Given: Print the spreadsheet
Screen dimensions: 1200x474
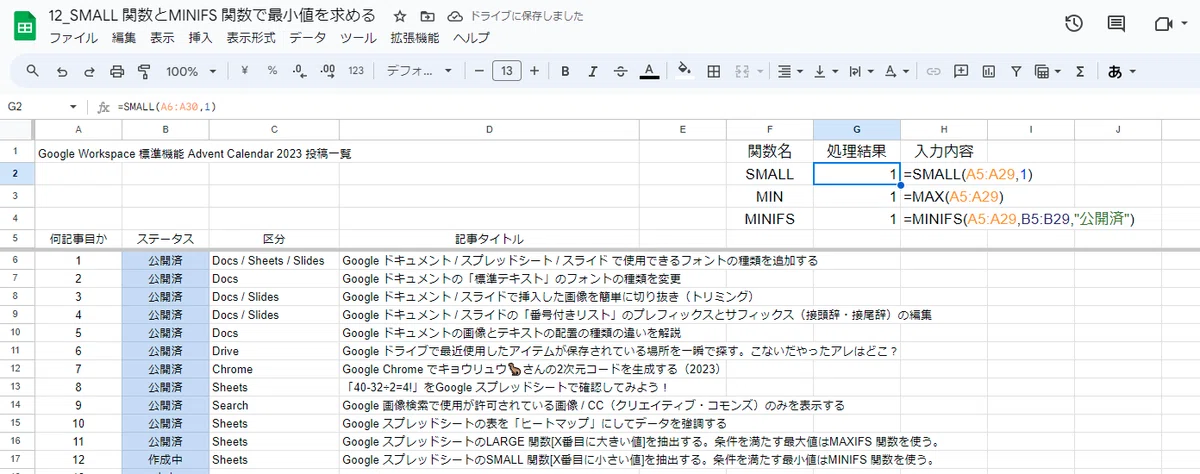Looking at the screenshot, I should (117, 71).
